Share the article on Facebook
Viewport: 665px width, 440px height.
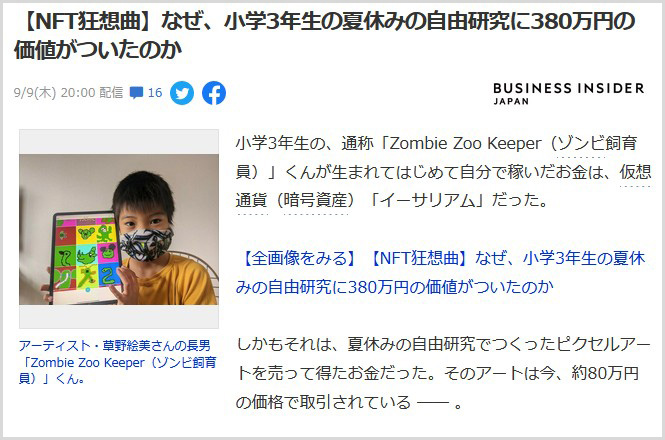214,93
